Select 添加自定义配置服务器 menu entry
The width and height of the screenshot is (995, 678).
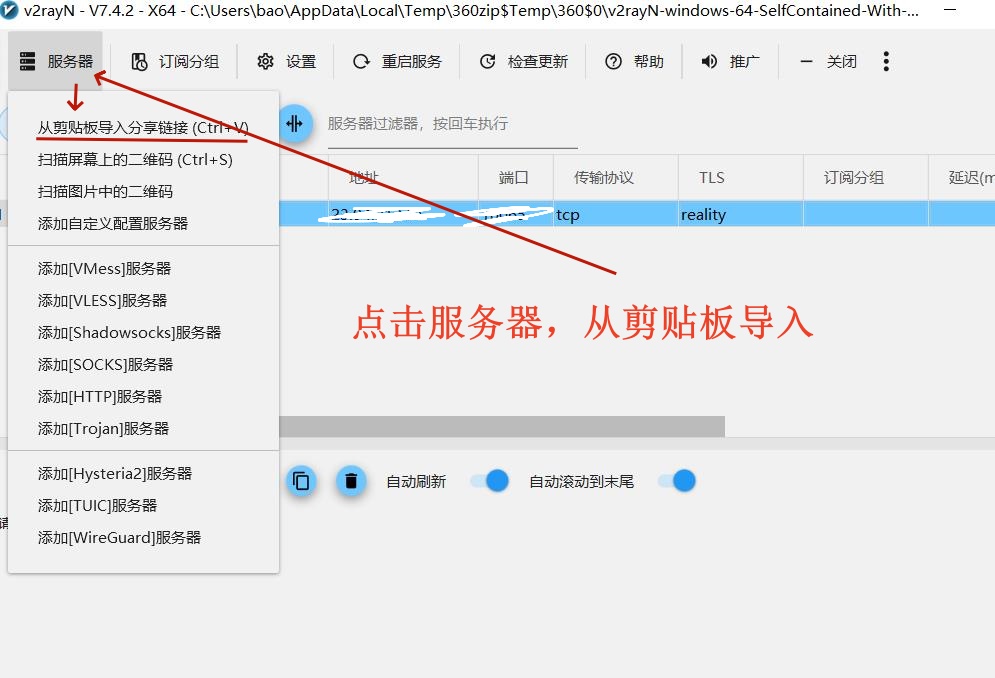coord(143,223)
